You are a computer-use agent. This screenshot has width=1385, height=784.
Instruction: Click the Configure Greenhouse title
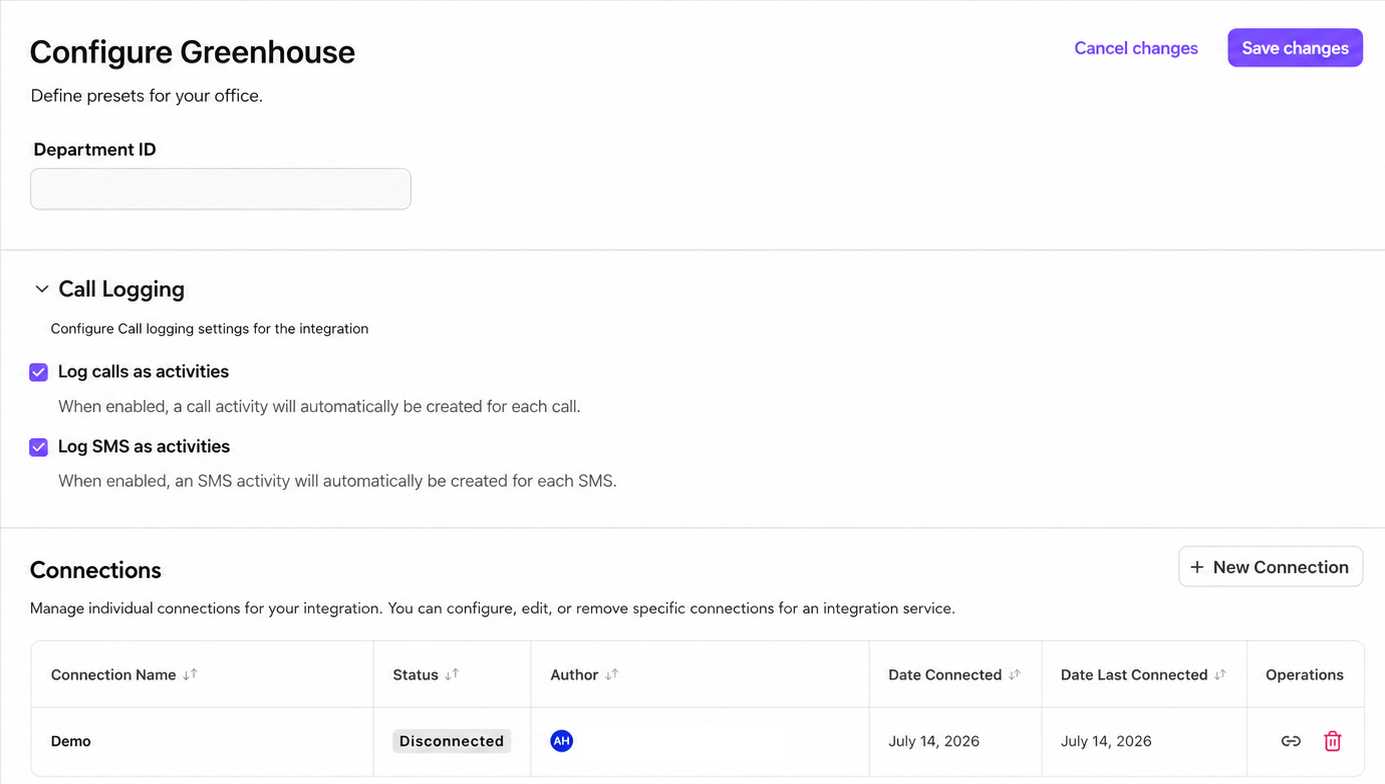point(192,52)
